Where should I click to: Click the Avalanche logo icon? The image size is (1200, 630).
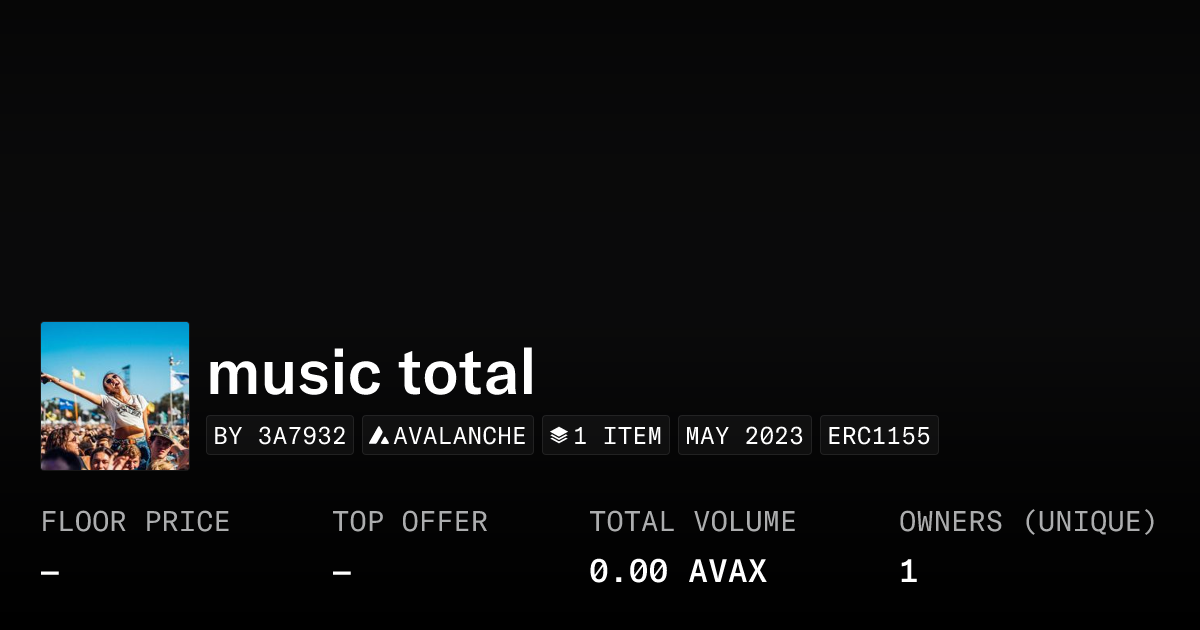(x=379, y=436)
